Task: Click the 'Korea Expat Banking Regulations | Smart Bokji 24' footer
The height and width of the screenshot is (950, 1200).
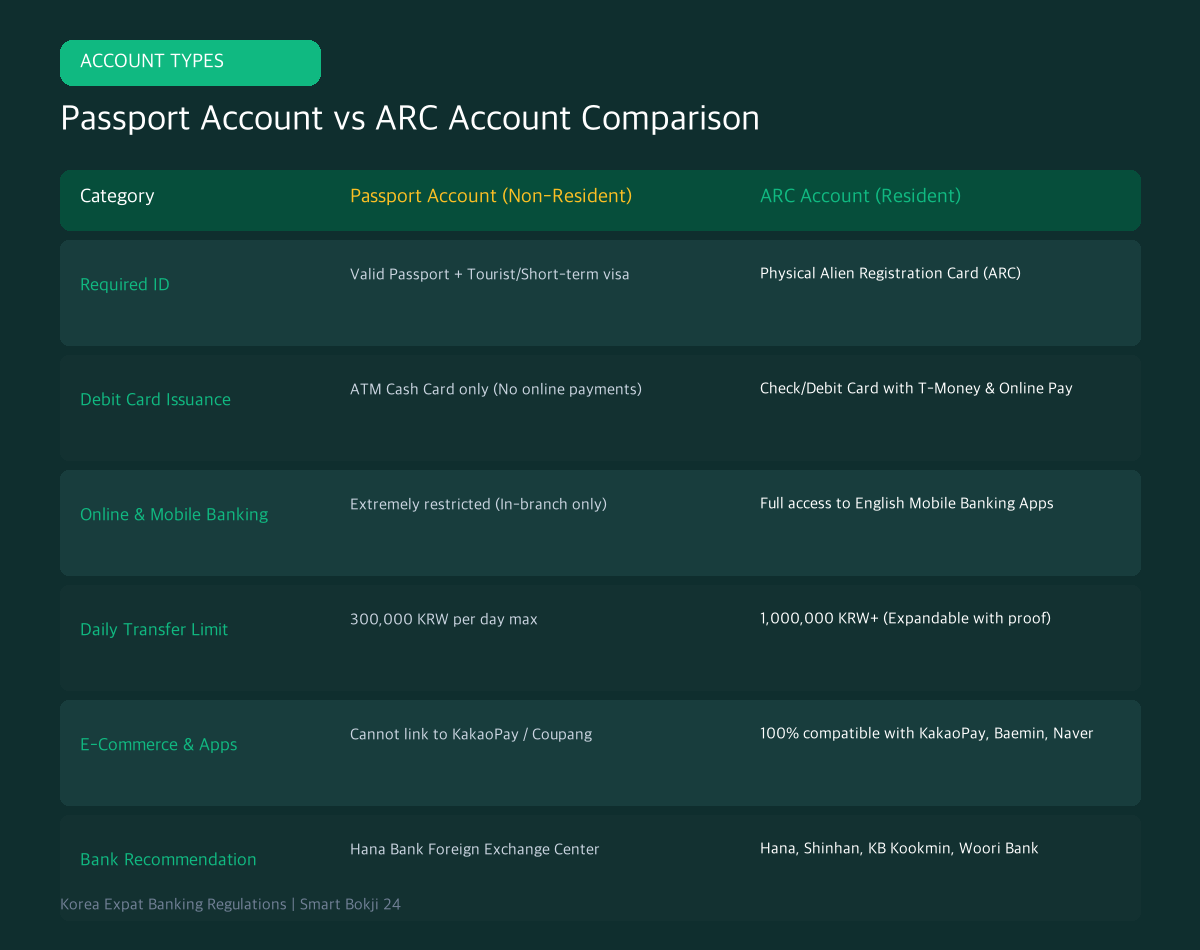Action: (230, 904)
